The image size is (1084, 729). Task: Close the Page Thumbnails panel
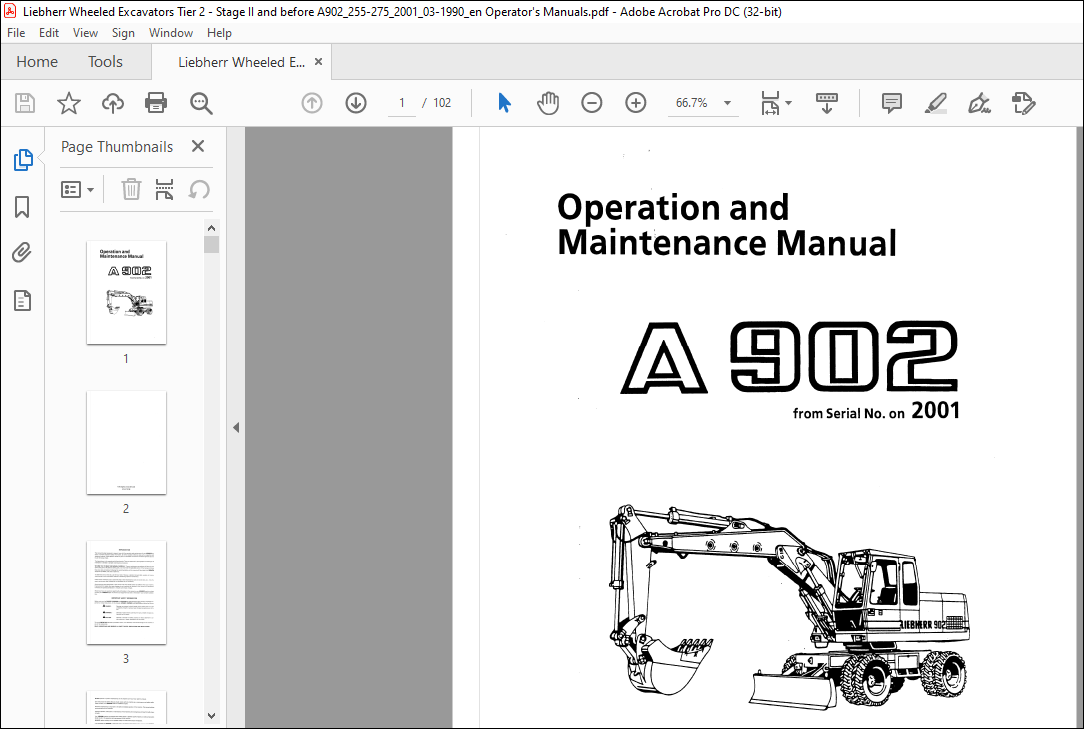click(x=198, y=146)
